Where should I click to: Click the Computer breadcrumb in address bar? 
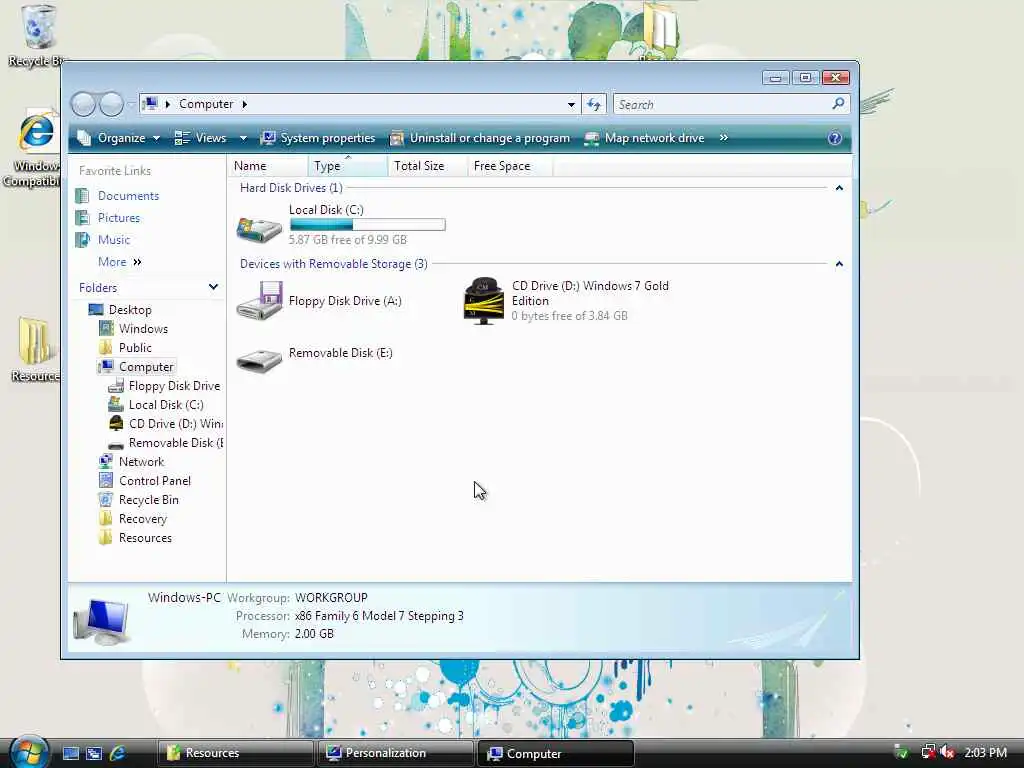[x=206, y=104]
